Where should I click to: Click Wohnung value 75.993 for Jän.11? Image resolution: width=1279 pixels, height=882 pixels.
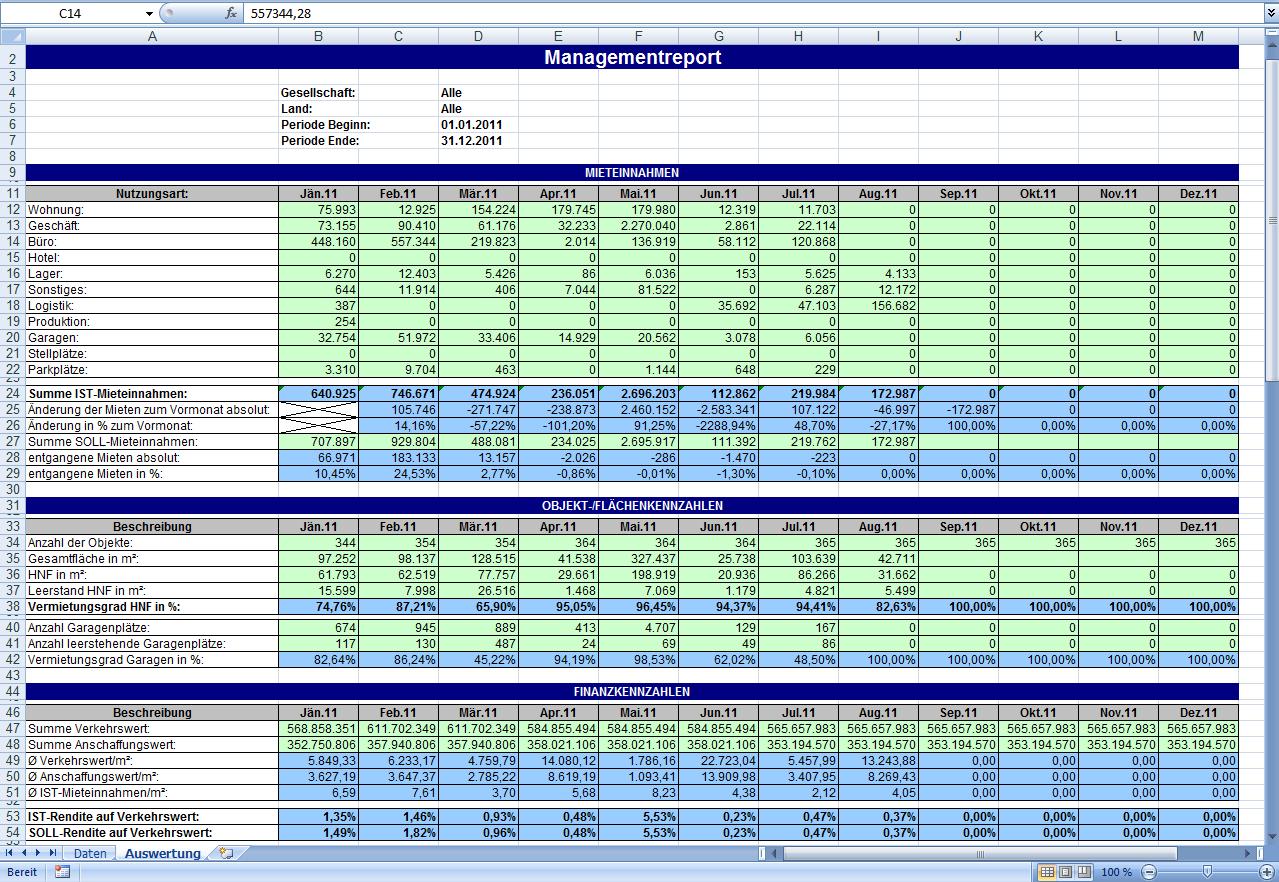[318, 210]
